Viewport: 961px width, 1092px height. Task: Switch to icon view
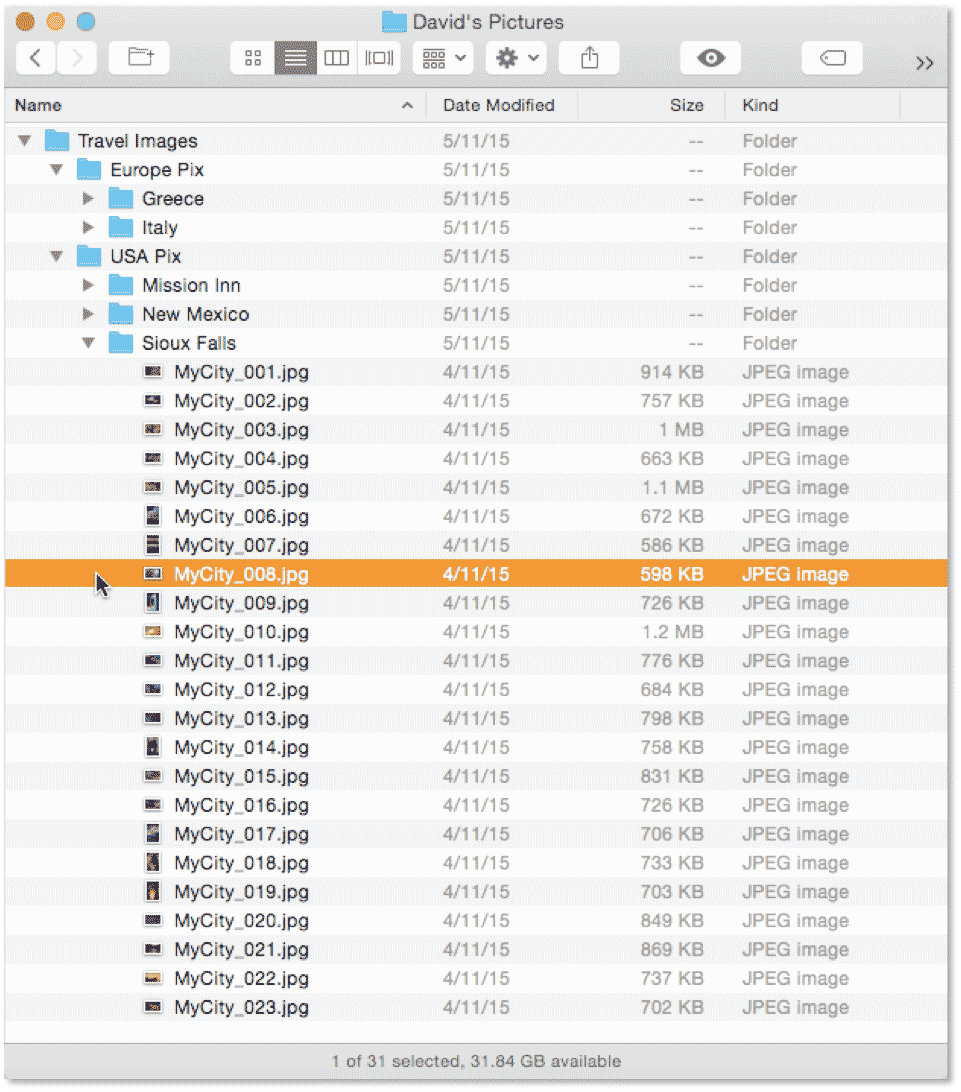point(253,58)
